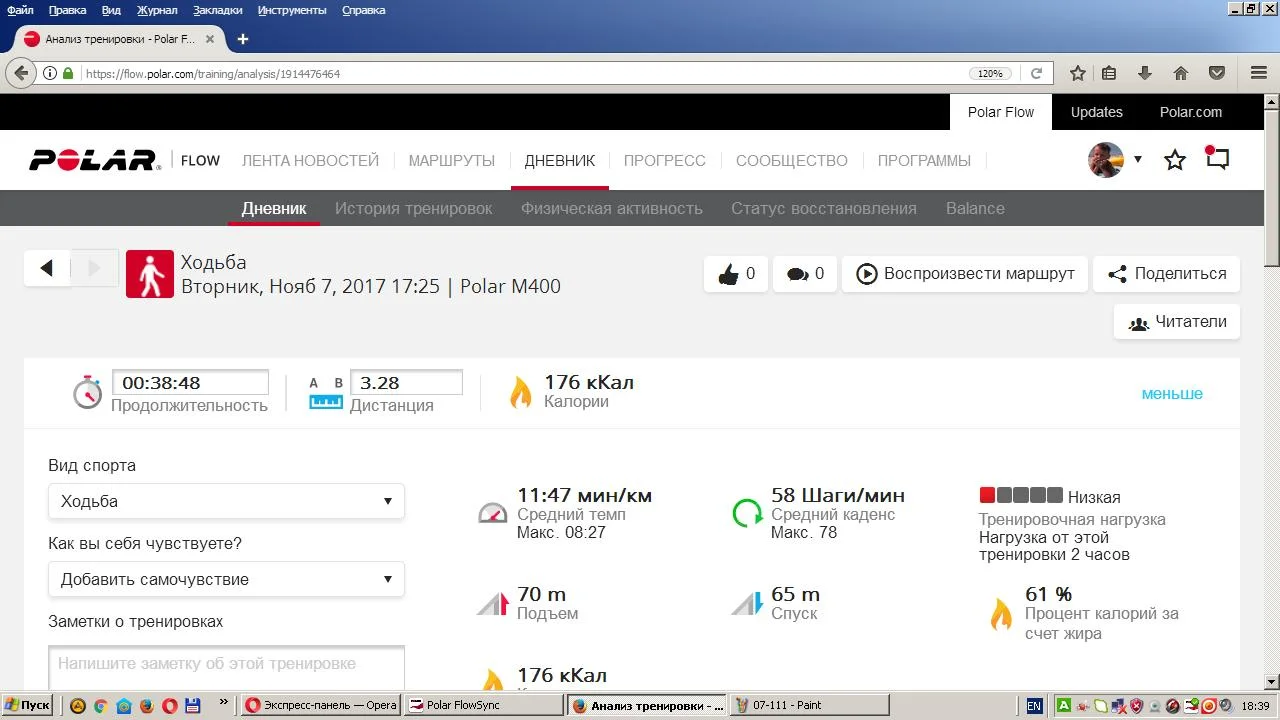This screenshot has height=720, width=1280.
Task: Switch to ПРОГРЕСС navigation tab
Action: pos(664,160)
